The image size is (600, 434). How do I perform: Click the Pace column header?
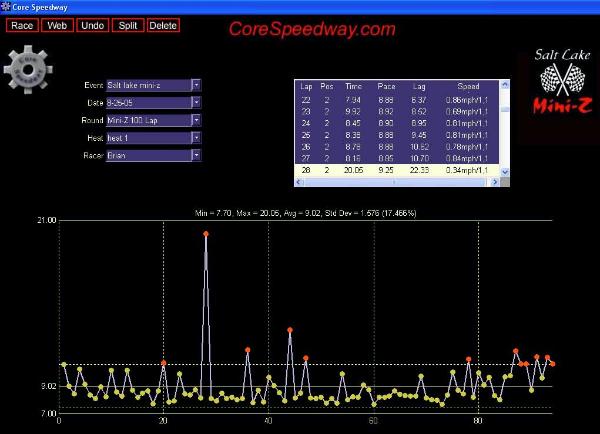coord(386,86)
